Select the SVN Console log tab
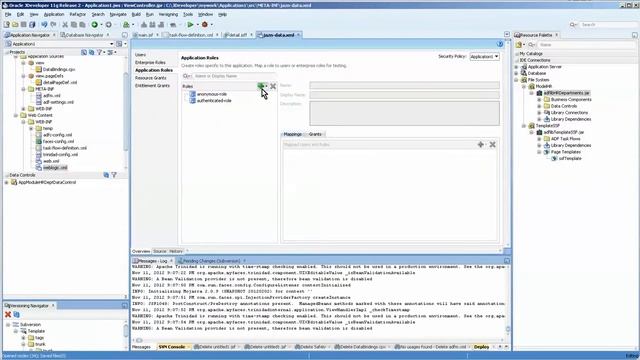Viewport: 640px width, 360px height. (x=171, y=347)
